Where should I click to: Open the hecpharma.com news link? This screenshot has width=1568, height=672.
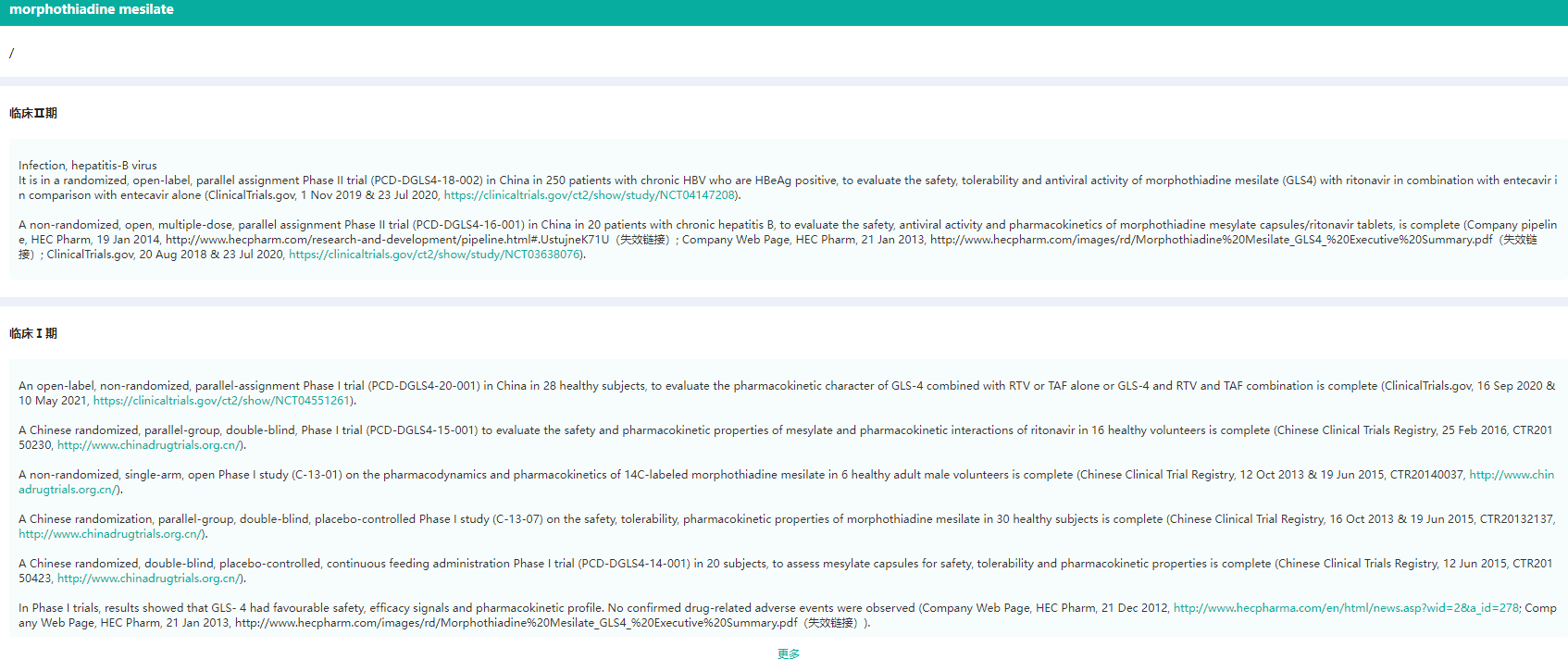(x=1346, y=608)
